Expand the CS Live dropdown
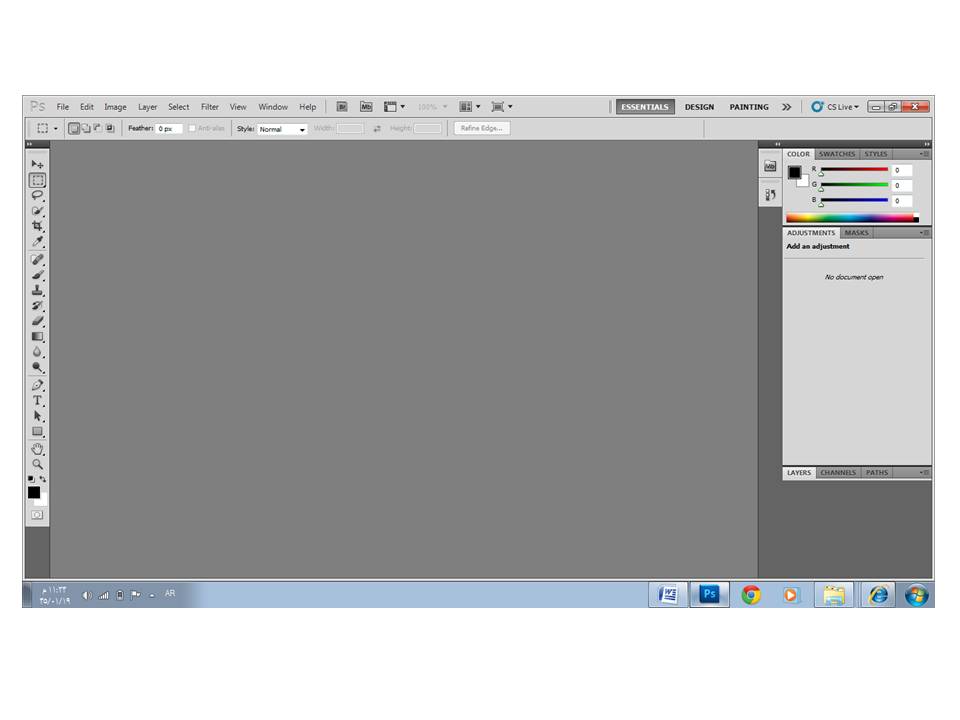Image resolution: width=960 pixels, height=720 pixels. [835, 107]
